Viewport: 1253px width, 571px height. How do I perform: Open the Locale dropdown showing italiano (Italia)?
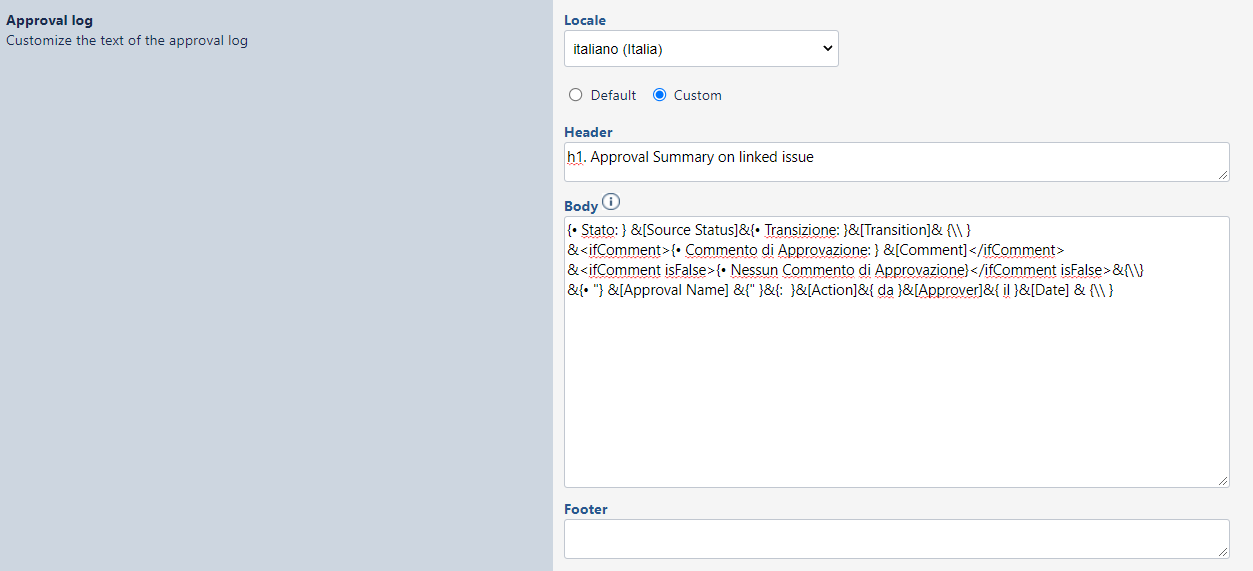click(x=701, y=48)
